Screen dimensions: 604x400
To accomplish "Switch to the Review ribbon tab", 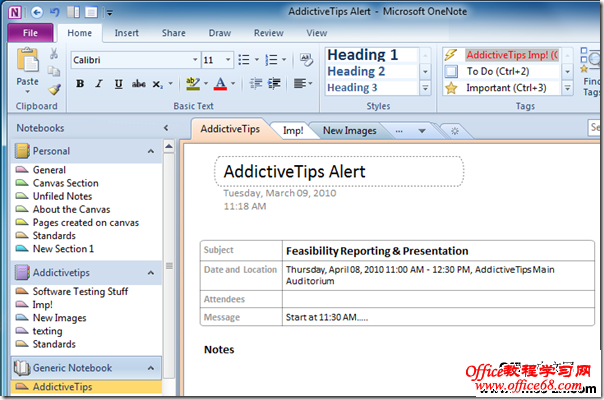I will click(x=268, y=33).
